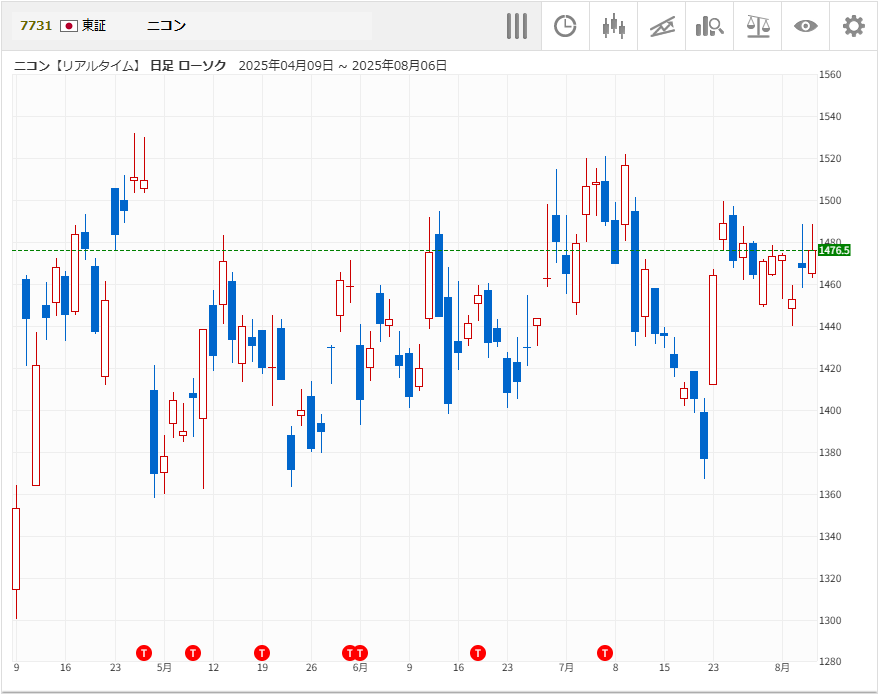Click the Japan flag icon

pyautogui.click(x=68, y=26)
